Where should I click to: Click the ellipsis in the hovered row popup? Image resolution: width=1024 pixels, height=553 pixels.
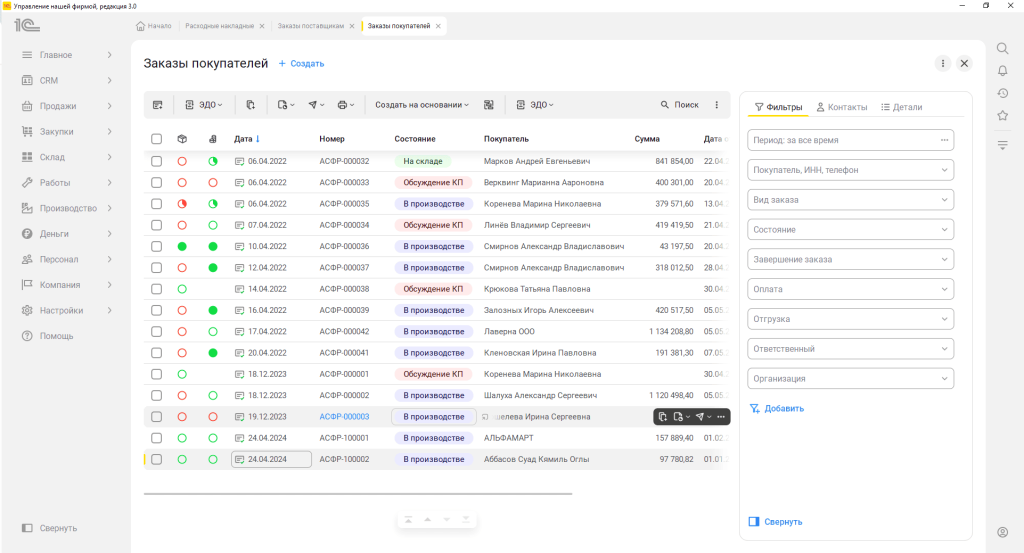[721, 417]
